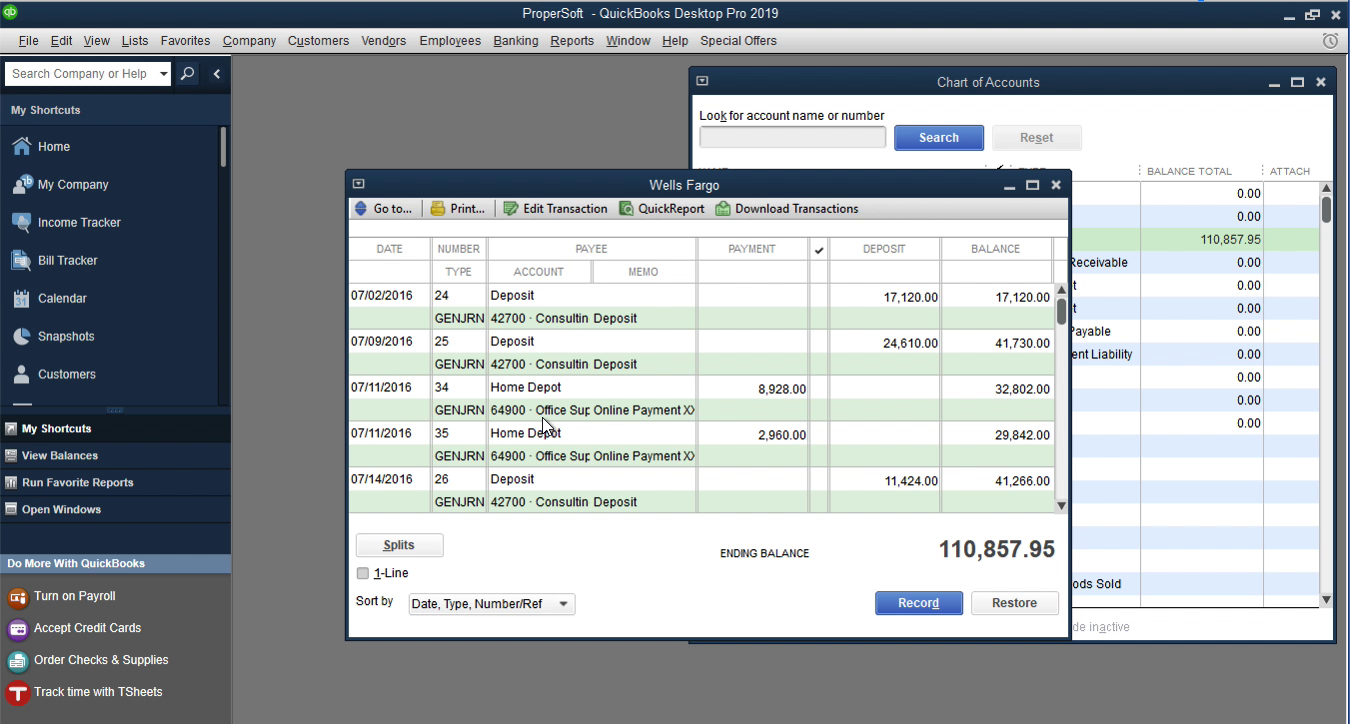This screenshot has height=724, width=1350.
Task: Click the Print... toolbar button
Action: [x=458, y=208]
